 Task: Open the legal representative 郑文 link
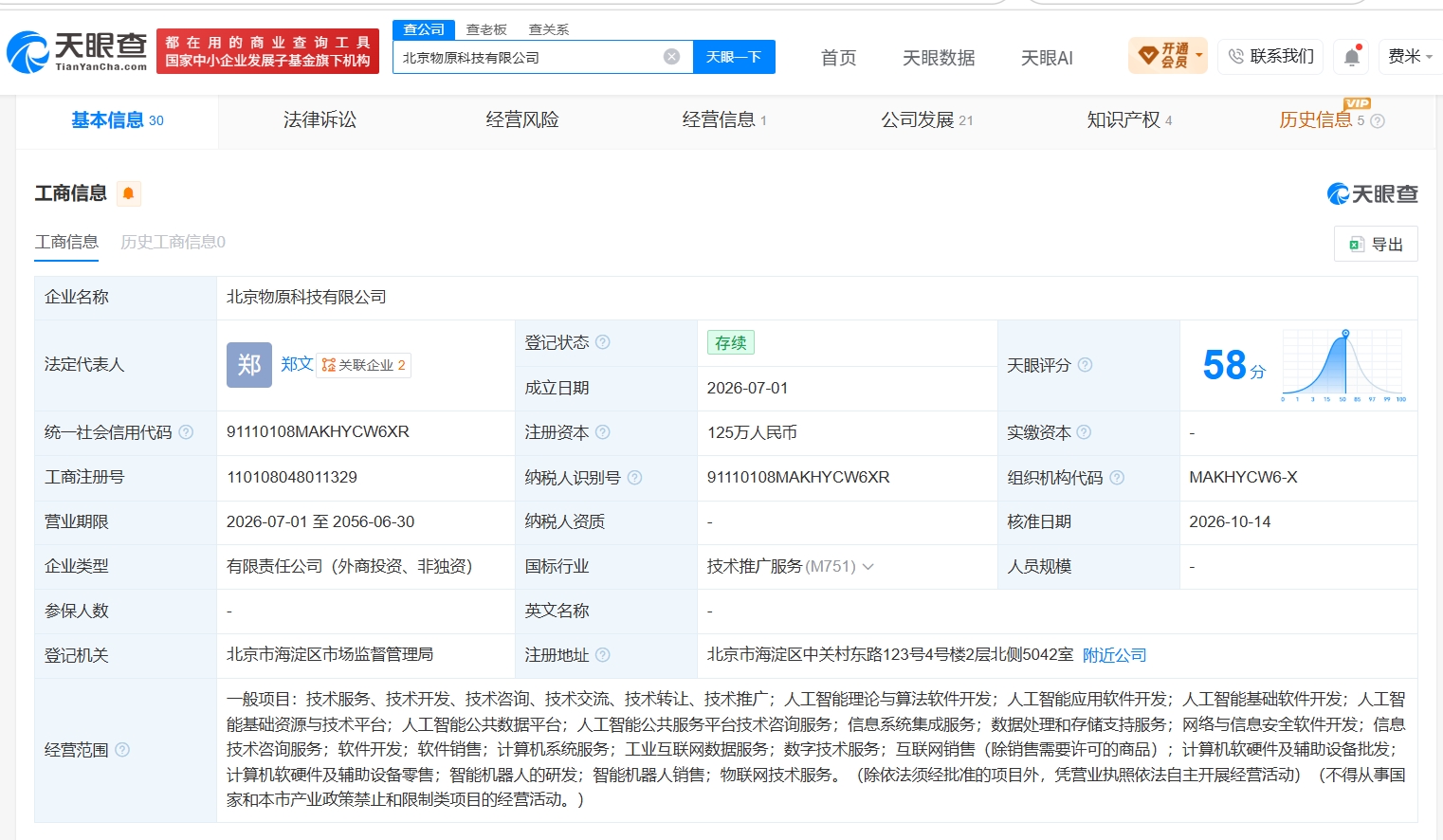point(297,364)
